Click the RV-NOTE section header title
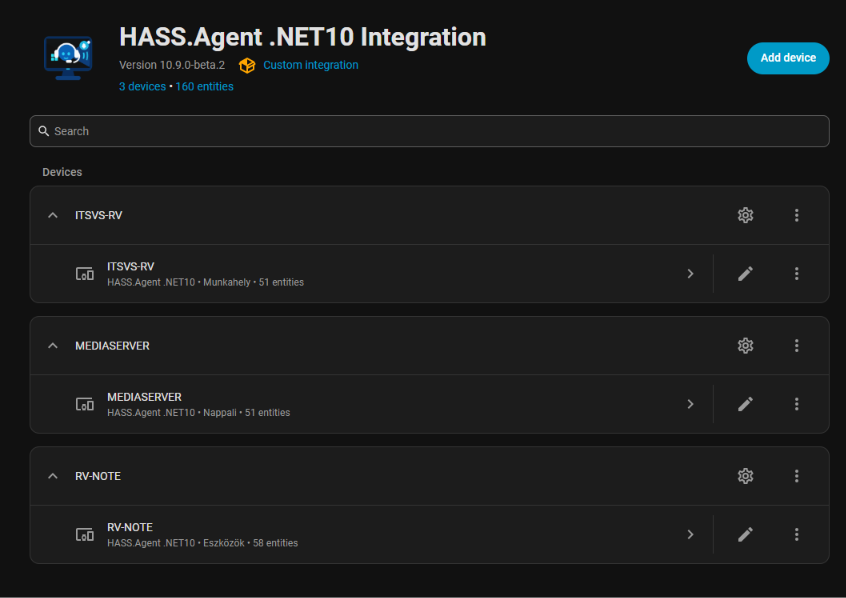 [x=98, y=477]
